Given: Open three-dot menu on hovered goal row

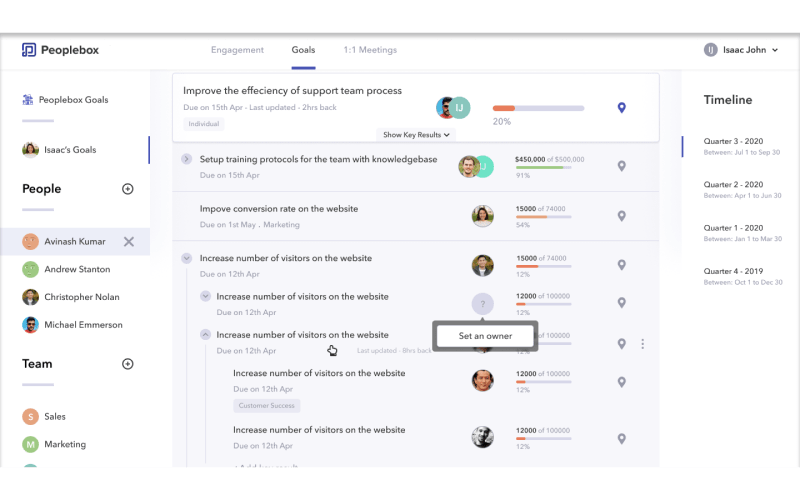Looking at the screenshot, I should click(x=642, y=344).
